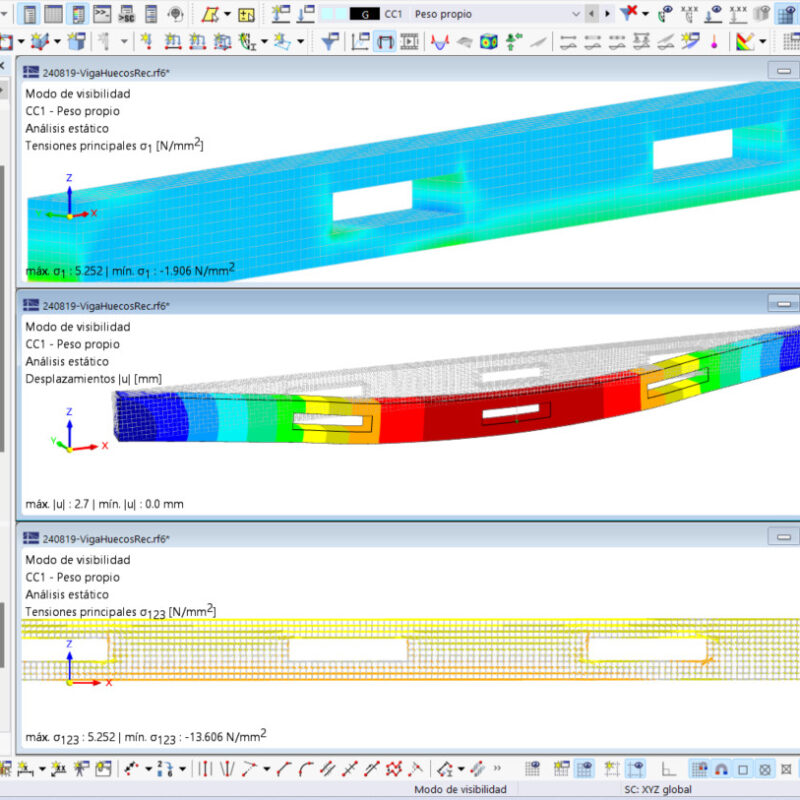Minimize the bottom σ123 stress view window
The image size is (800, 800).
pyautogui.click(x=784, y=537)
